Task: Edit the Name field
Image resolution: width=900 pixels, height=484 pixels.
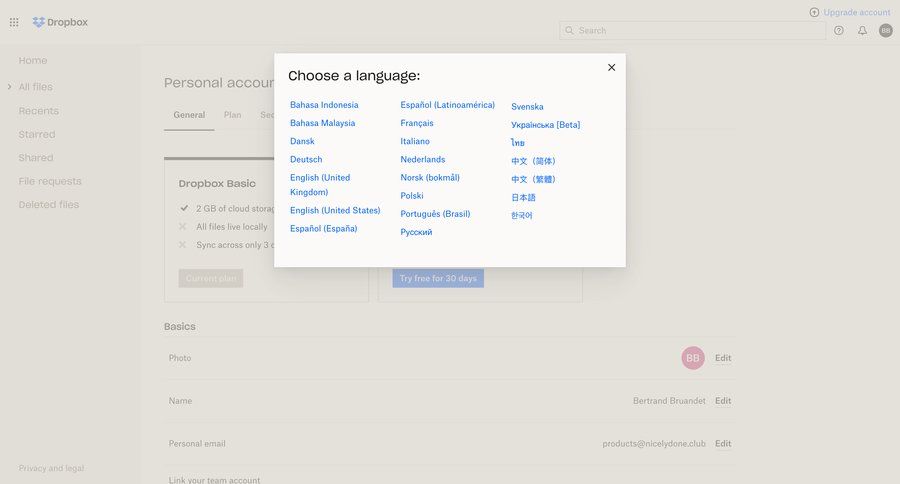Action: tap(723, 401)
